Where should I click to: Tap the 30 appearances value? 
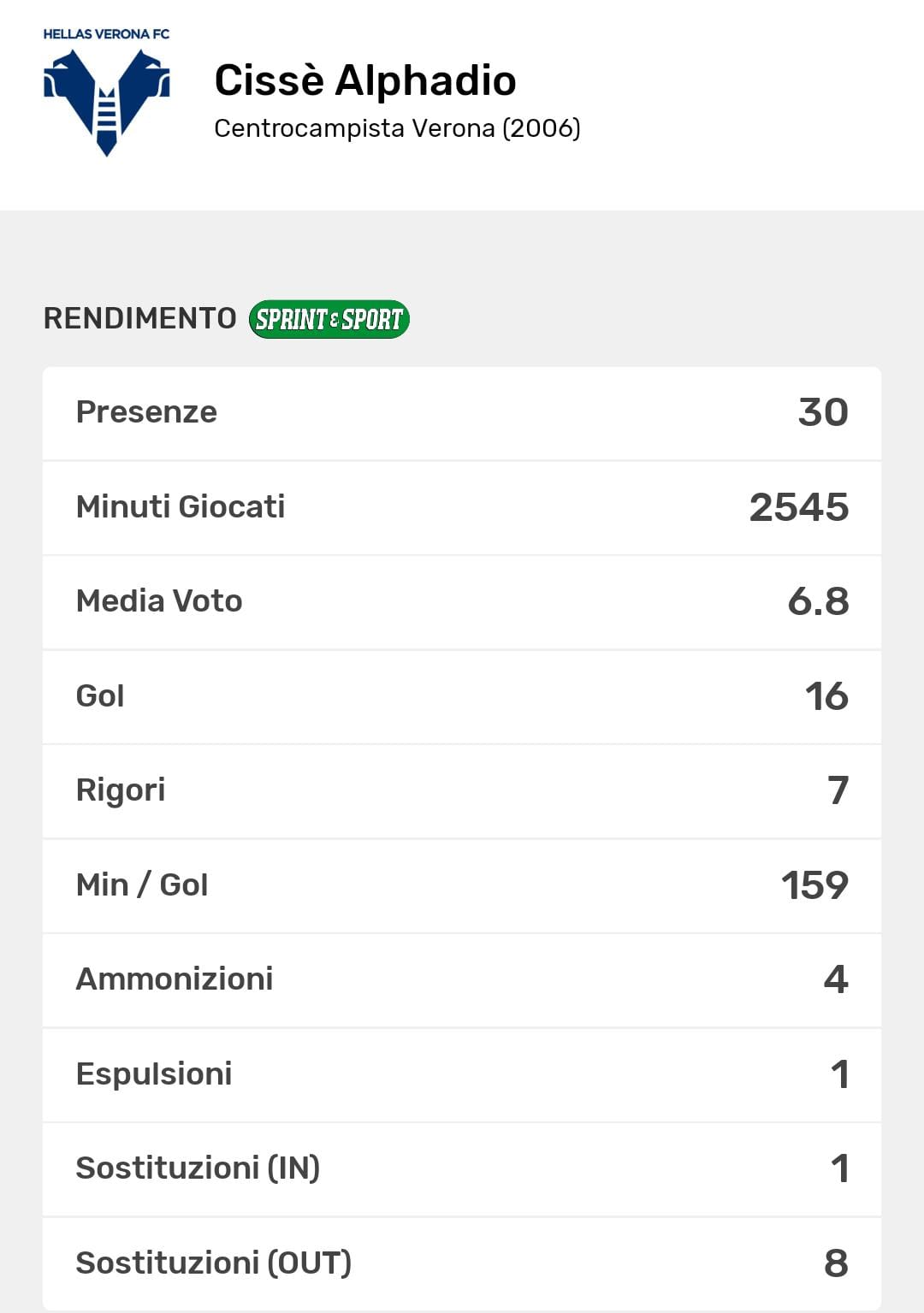tap(822, 412)
